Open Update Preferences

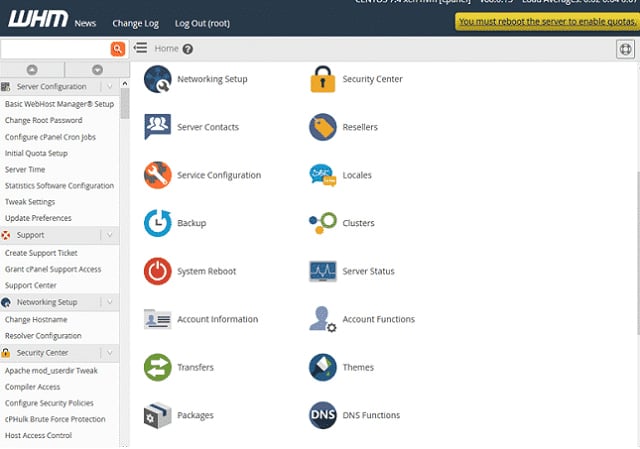coord(38,218)
